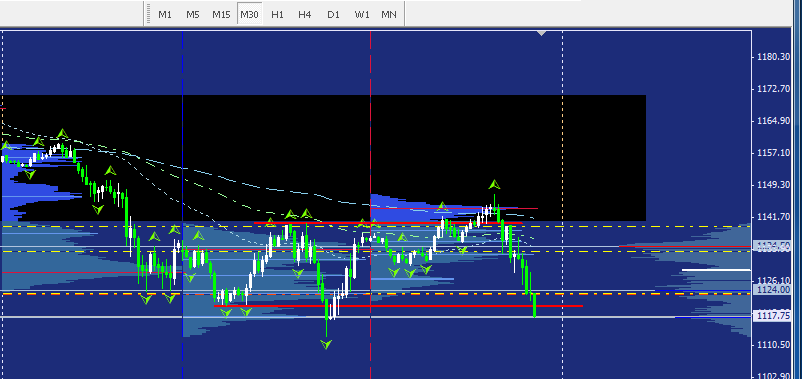Select the M15 timeframe button
This screenshot has width=802, height=379.
click(221, 14)
